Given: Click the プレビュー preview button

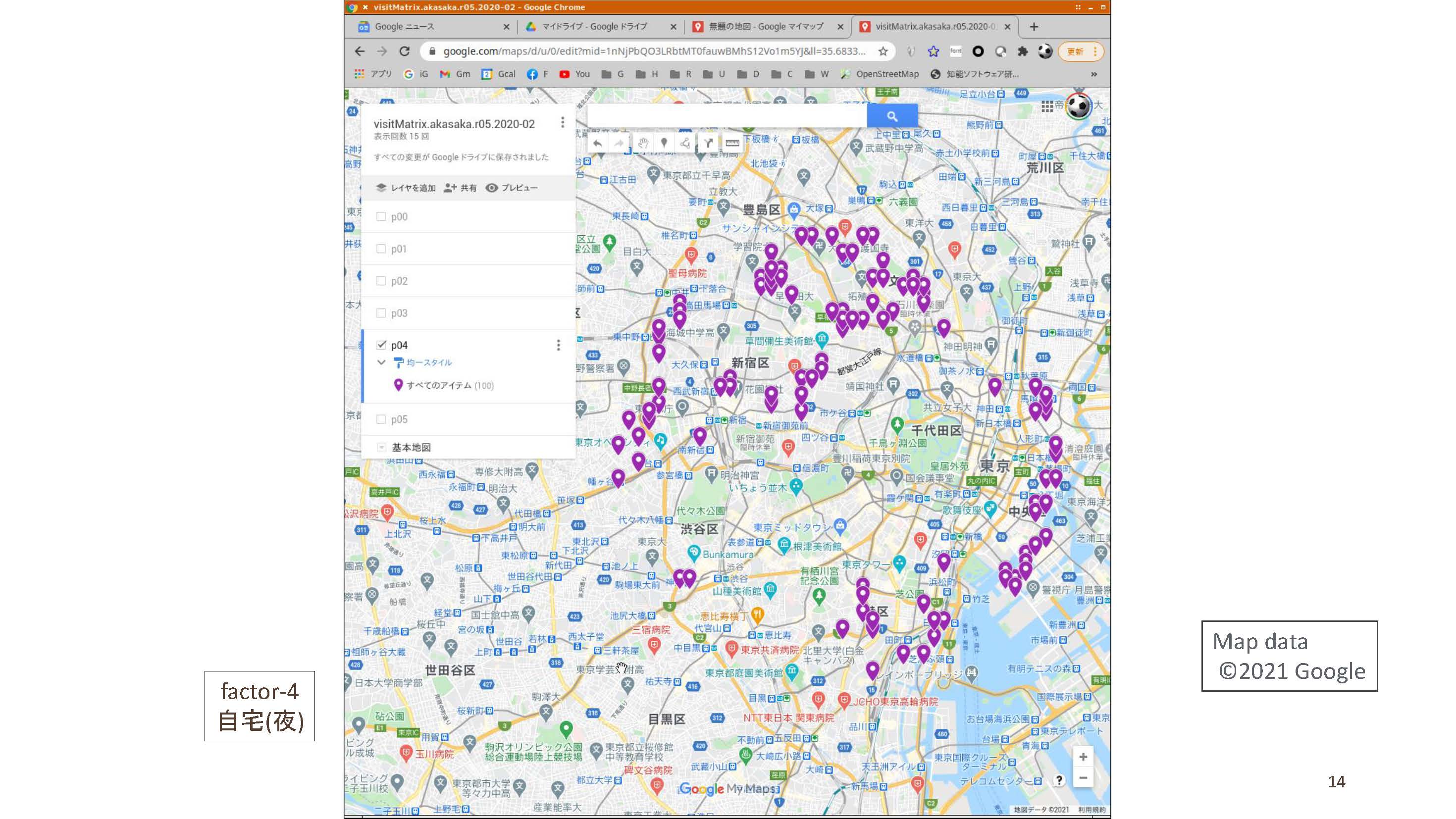Looking at the screenshot, I should pyautogui.click(x=512, y=188).
